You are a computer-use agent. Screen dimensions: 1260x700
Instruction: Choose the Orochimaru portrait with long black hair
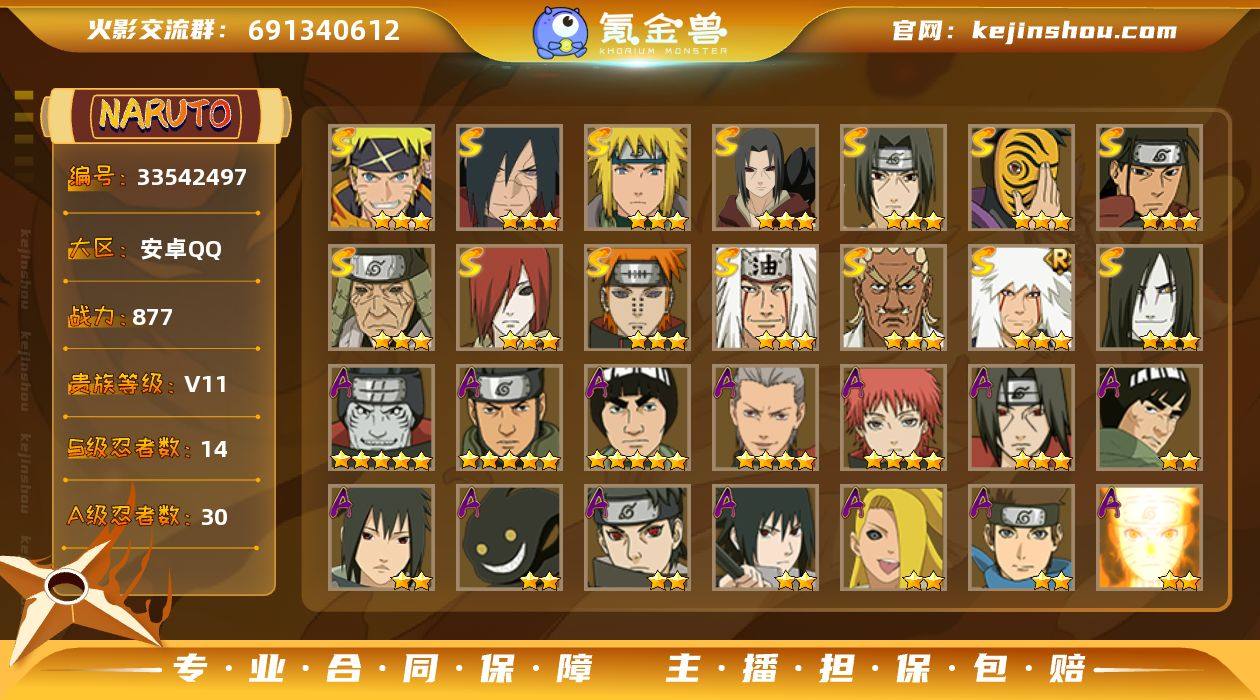pos(1149,298)
